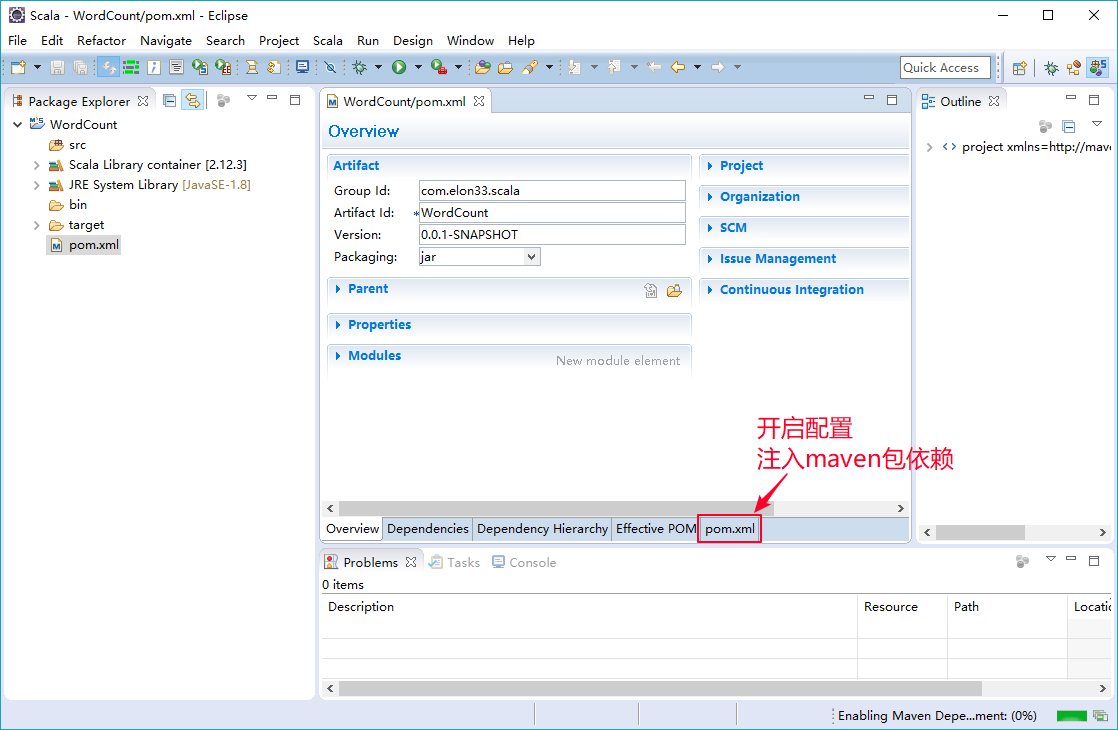Open the Refactor menu
This screenshot has width=1118, height=730.
point(101,41)
